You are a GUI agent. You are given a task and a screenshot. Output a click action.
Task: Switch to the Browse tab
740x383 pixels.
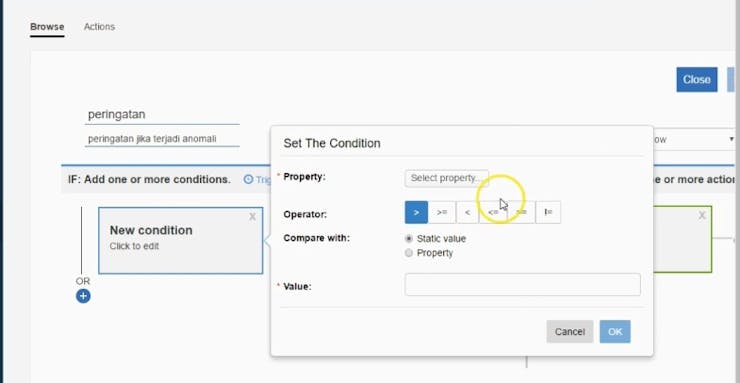(47, 27)
